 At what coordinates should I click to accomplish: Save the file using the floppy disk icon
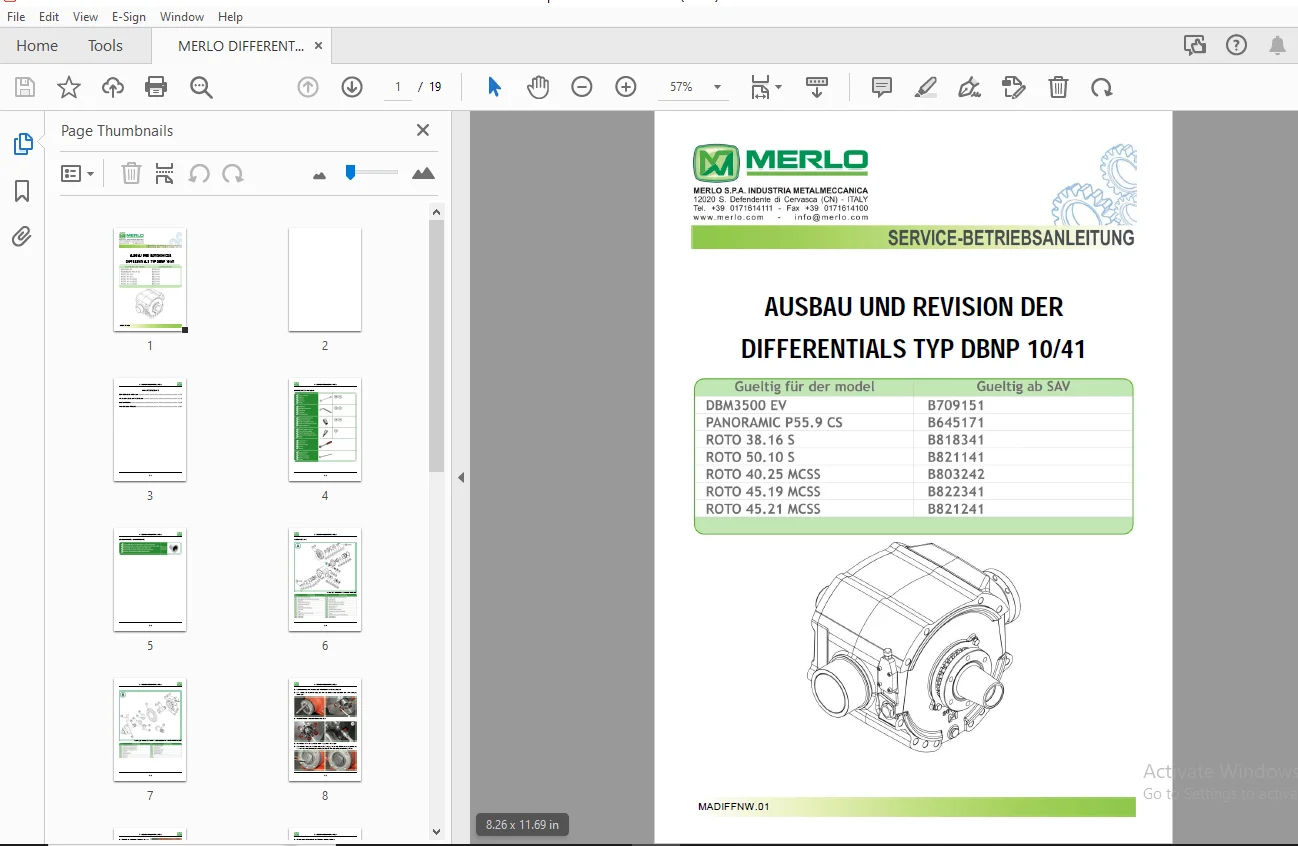coord(25,87)
